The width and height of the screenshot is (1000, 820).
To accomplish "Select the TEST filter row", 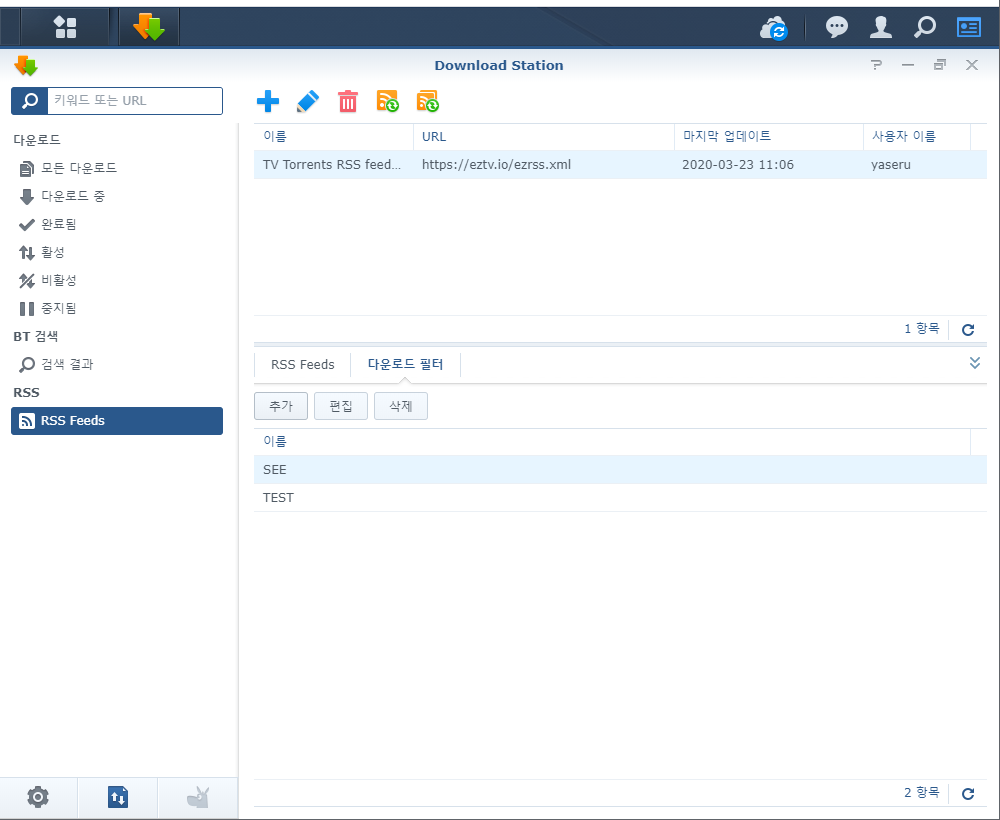I will tap(620, 497).
